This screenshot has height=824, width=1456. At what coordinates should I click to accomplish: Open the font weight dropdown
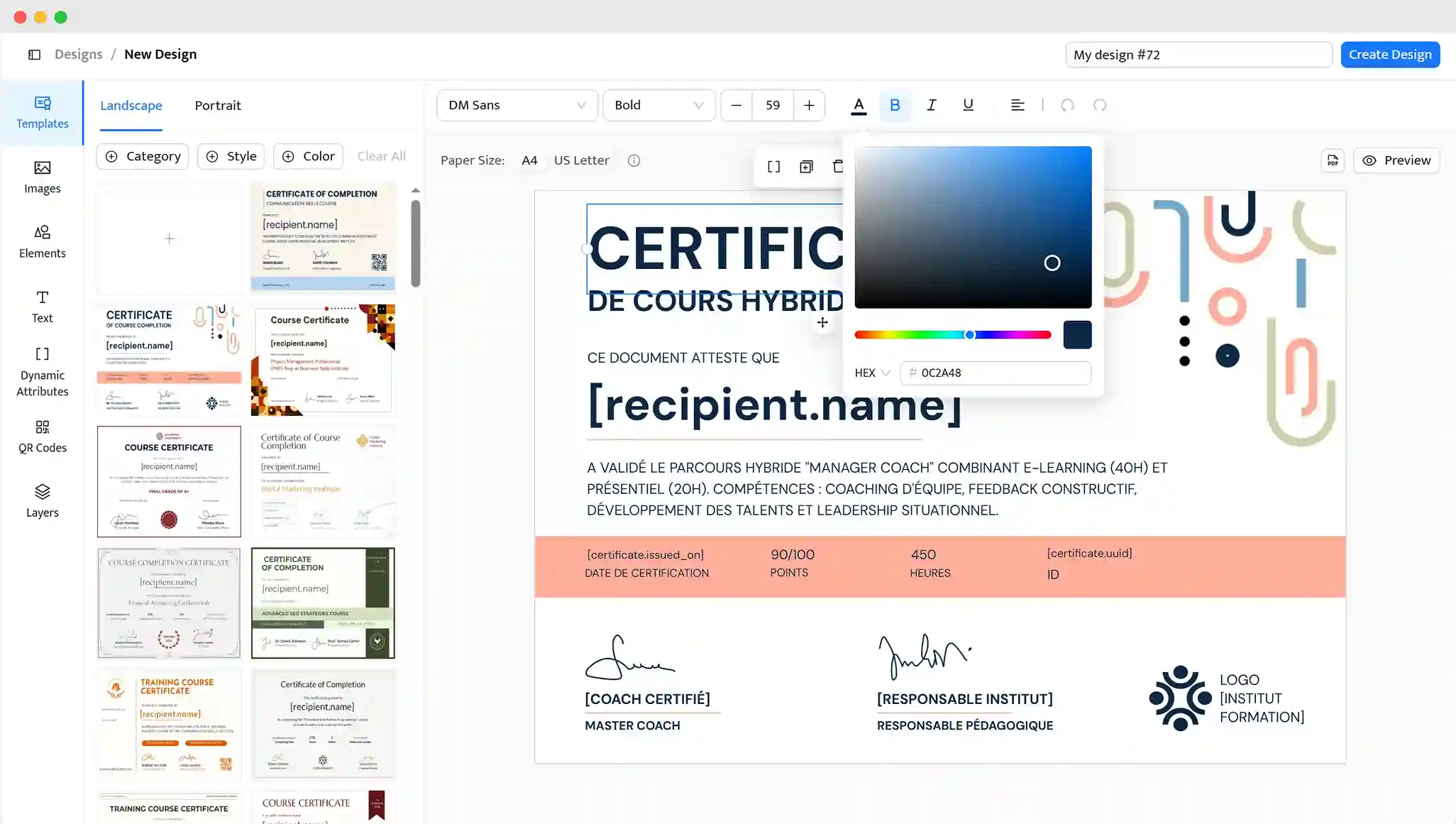658,105
